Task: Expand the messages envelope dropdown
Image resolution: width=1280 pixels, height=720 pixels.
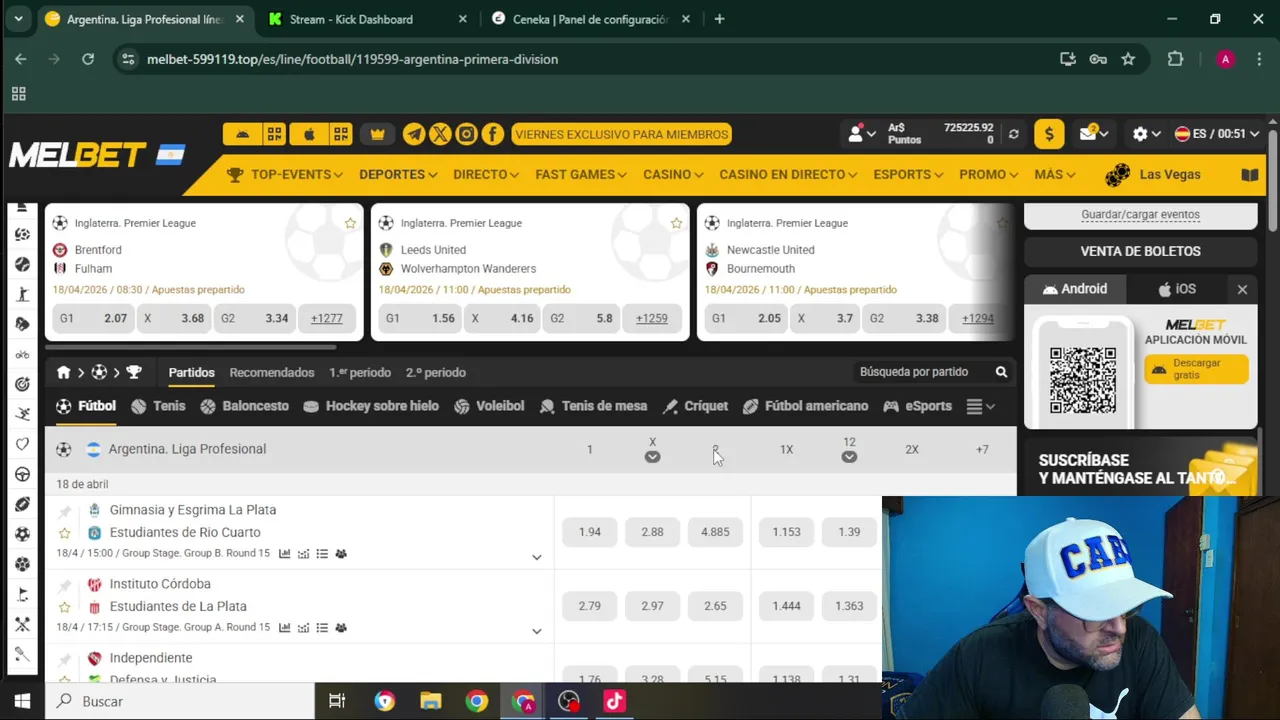Action: pos(1094,134)
